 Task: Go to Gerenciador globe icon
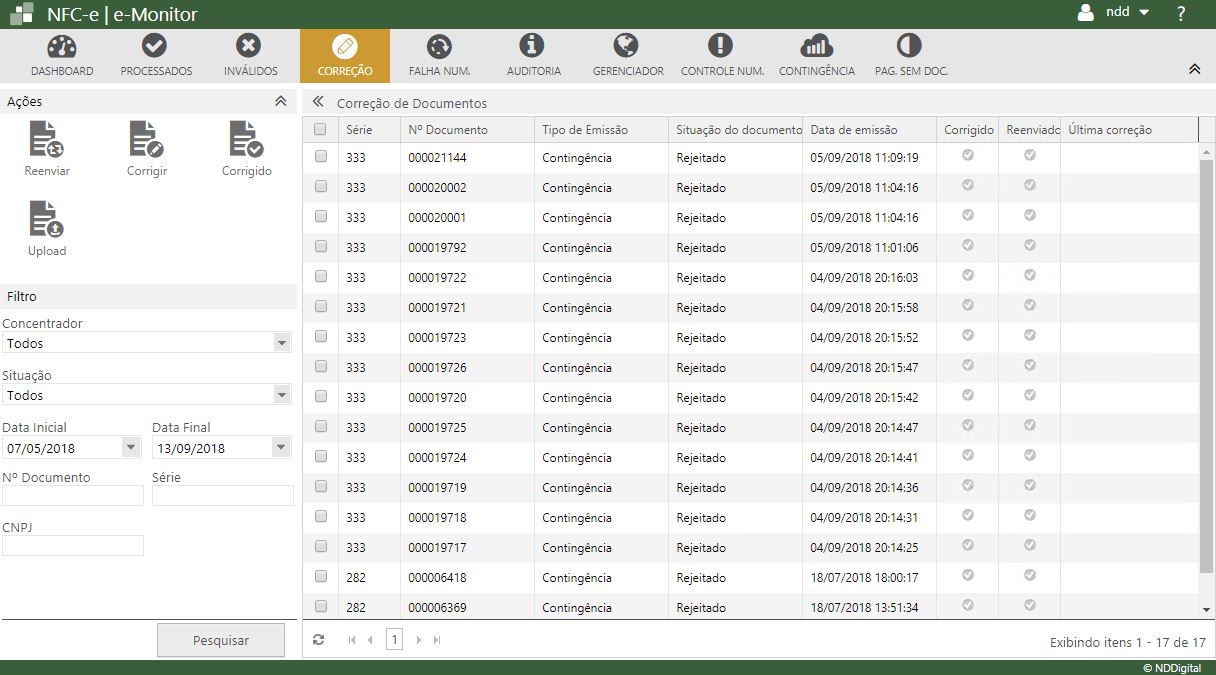tap(627, 46)
